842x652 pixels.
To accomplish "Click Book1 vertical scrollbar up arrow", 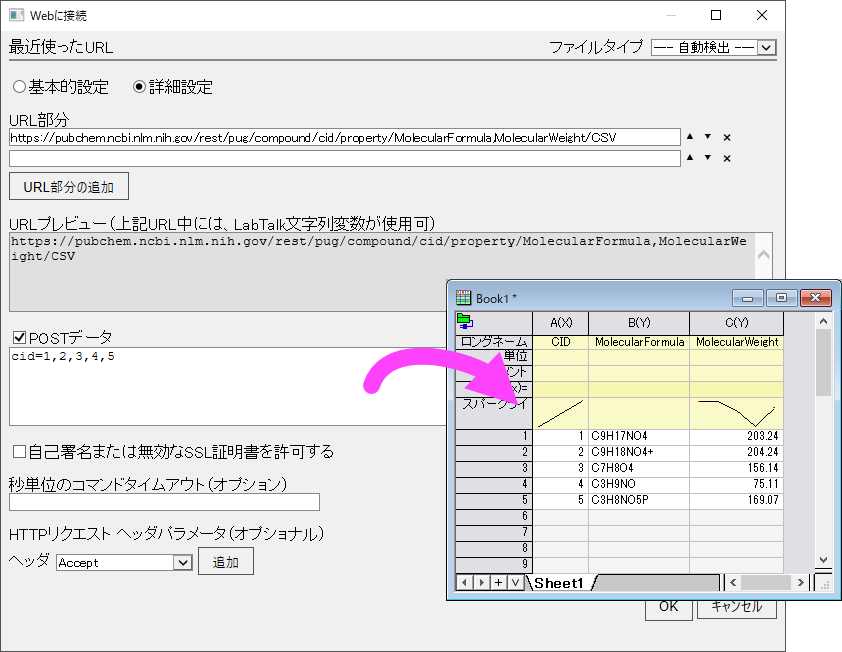I will pos(824,321).
